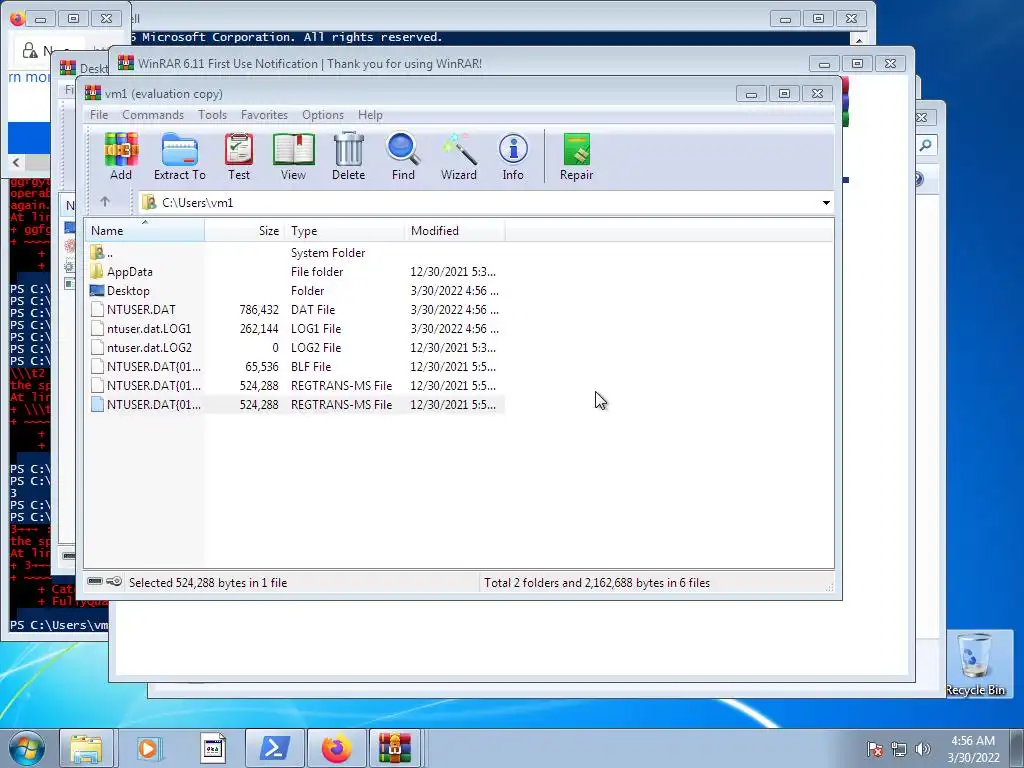Click the disk drive icon in status bar

pos(95,581)
